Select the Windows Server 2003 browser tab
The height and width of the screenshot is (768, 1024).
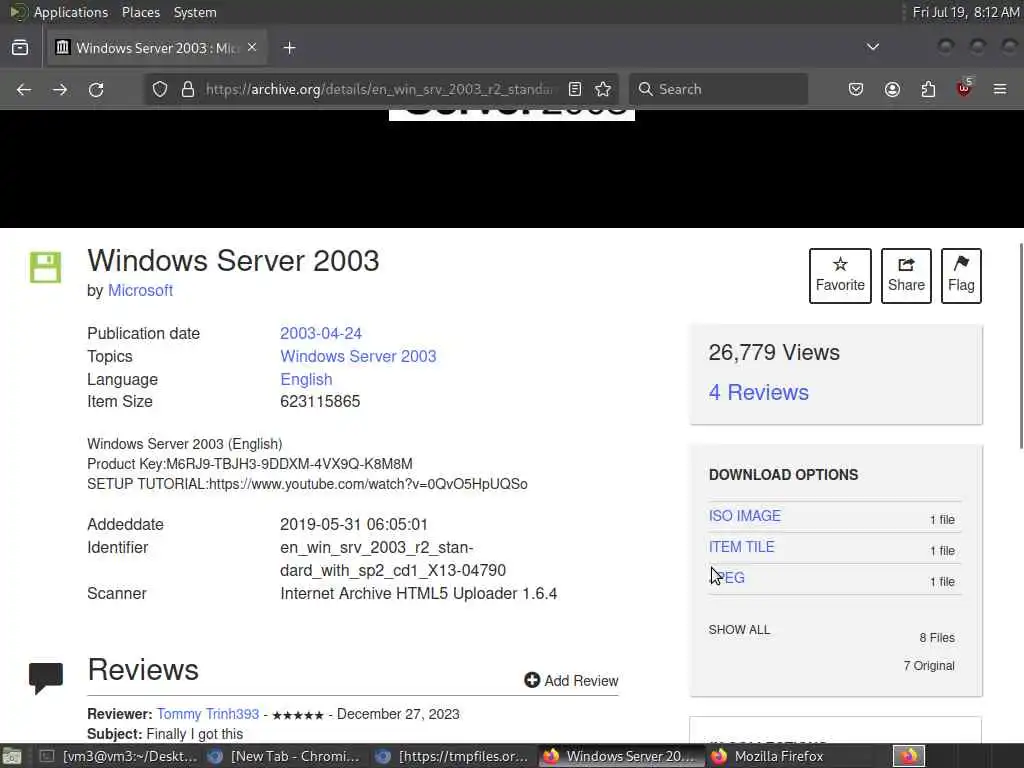point(157,48)
